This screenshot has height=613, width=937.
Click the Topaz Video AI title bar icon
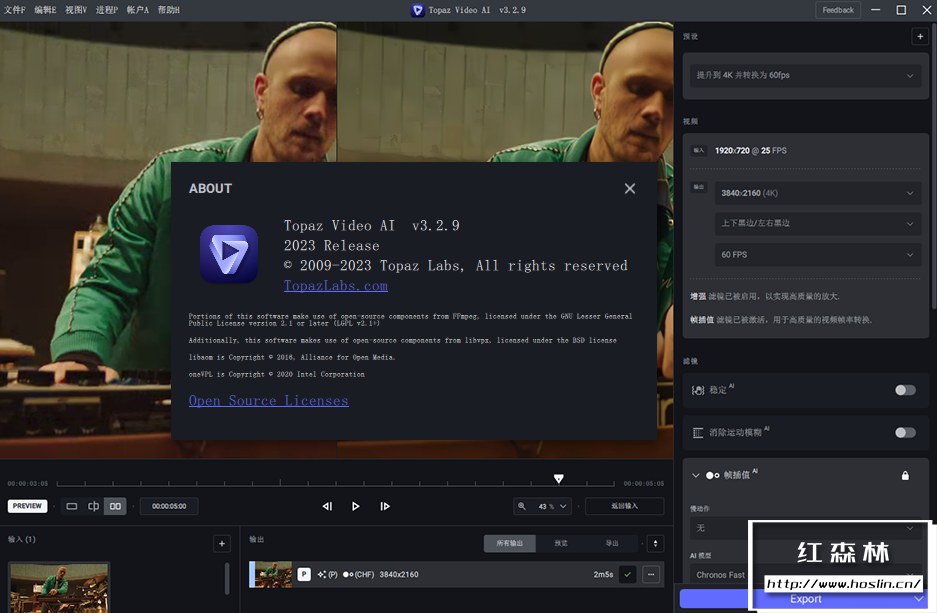[417, 10]
